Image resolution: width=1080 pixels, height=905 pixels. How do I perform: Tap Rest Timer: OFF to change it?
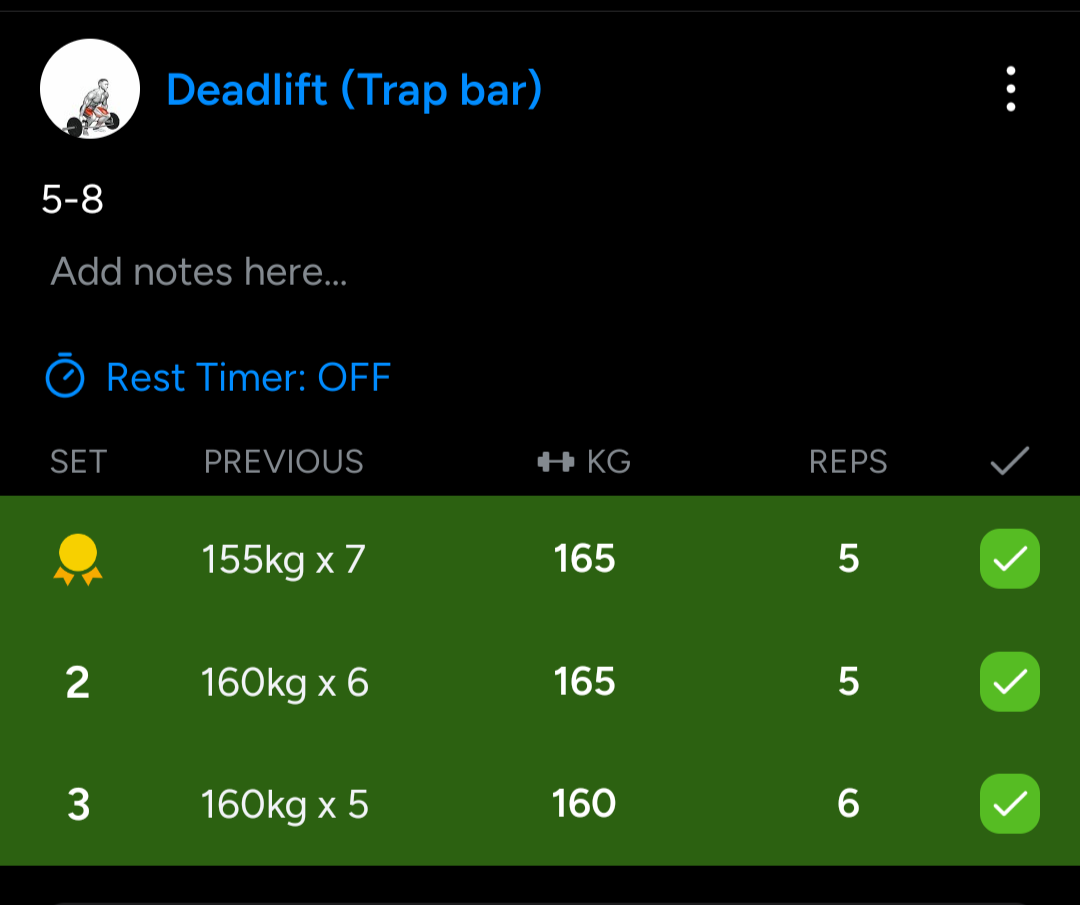point(248,377)
